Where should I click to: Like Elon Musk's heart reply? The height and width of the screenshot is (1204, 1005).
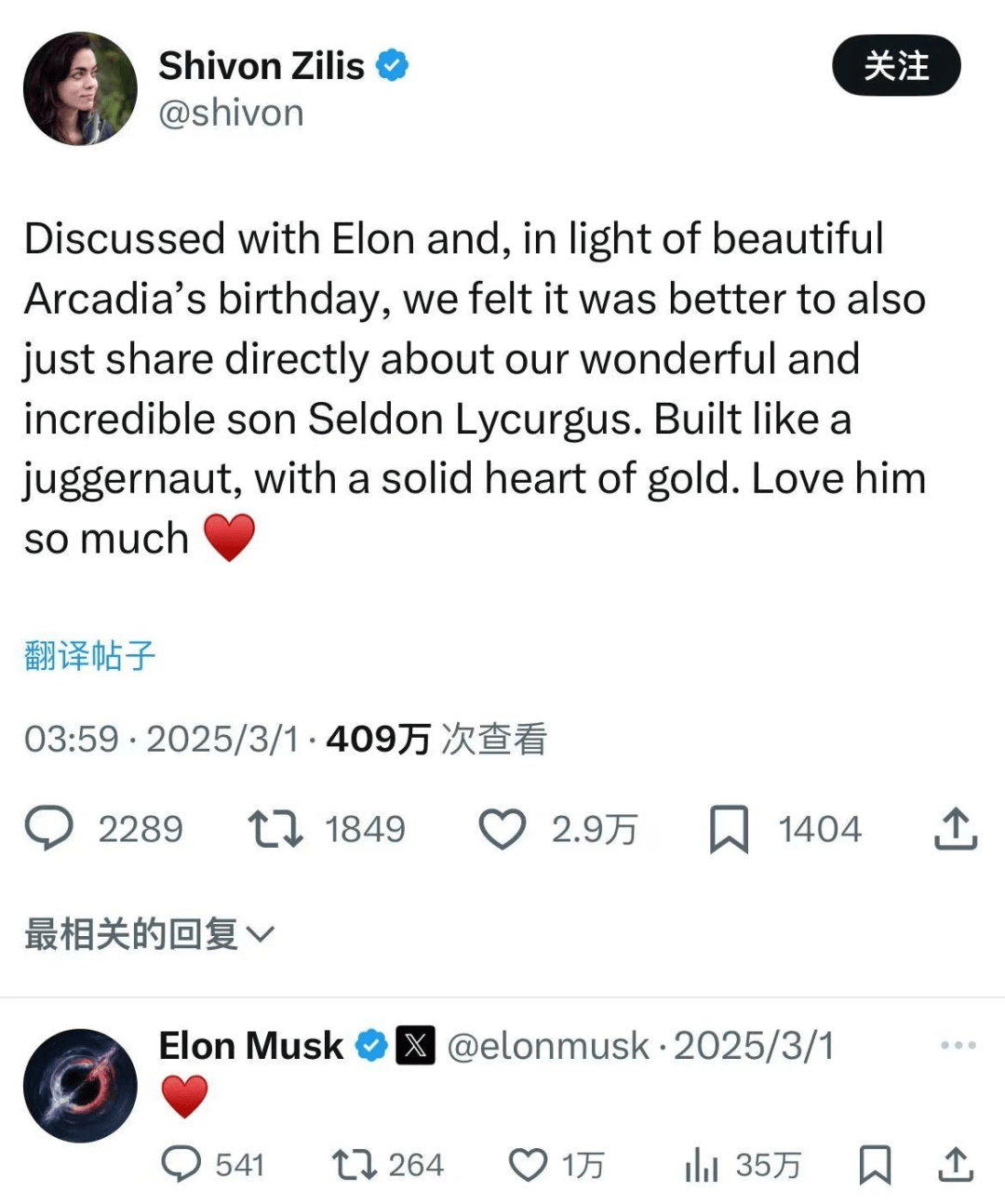click(x=529, y=1164)
